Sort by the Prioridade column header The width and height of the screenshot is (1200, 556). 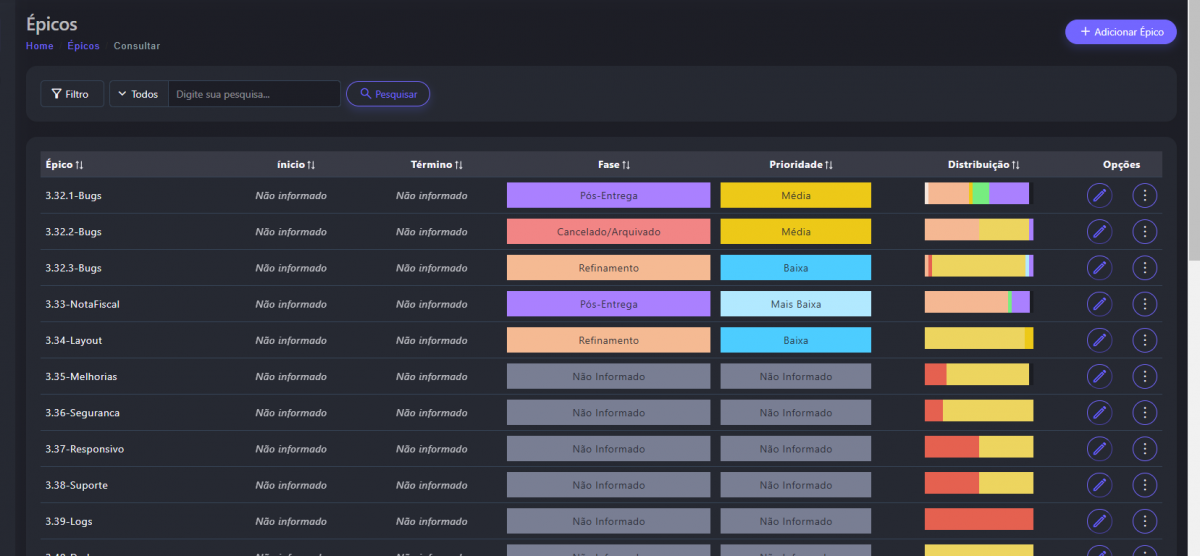click(x=800, y=165)
